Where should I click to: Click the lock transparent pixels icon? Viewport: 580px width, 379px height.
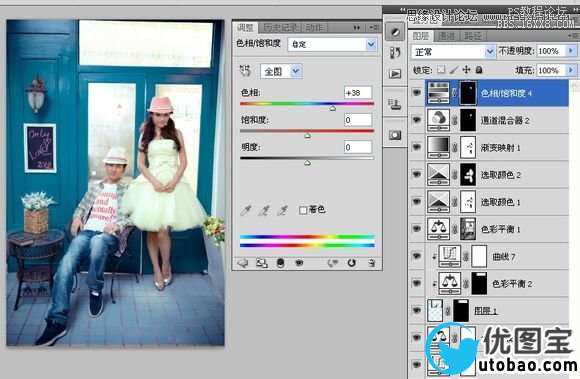pos(441,70)
